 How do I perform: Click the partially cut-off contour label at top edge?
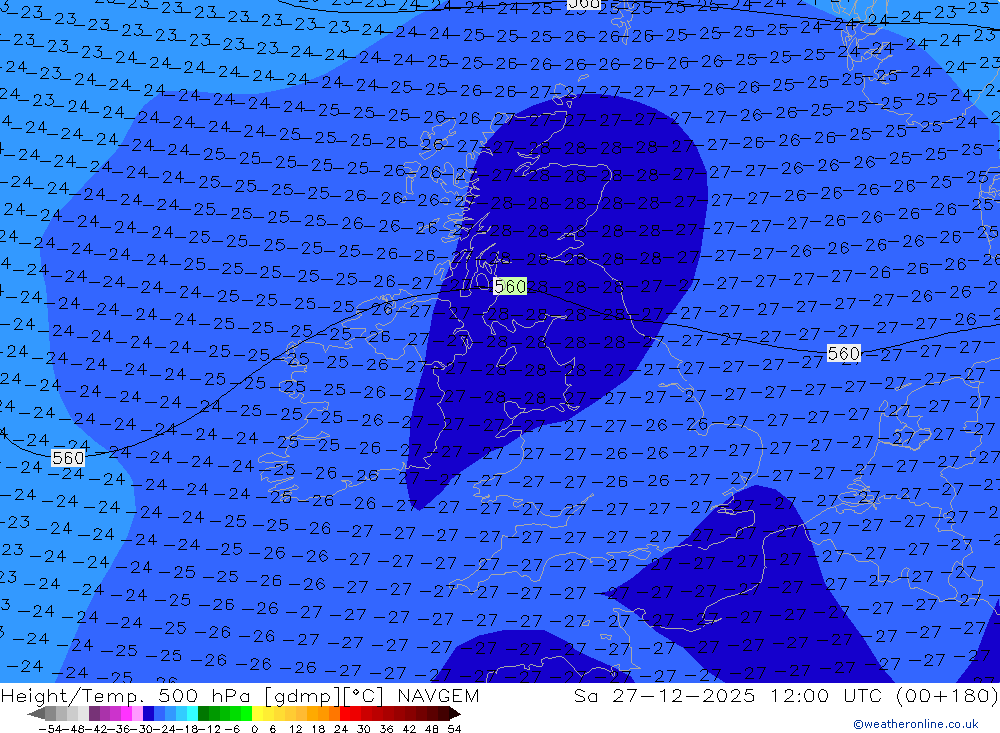pos(583,4)
